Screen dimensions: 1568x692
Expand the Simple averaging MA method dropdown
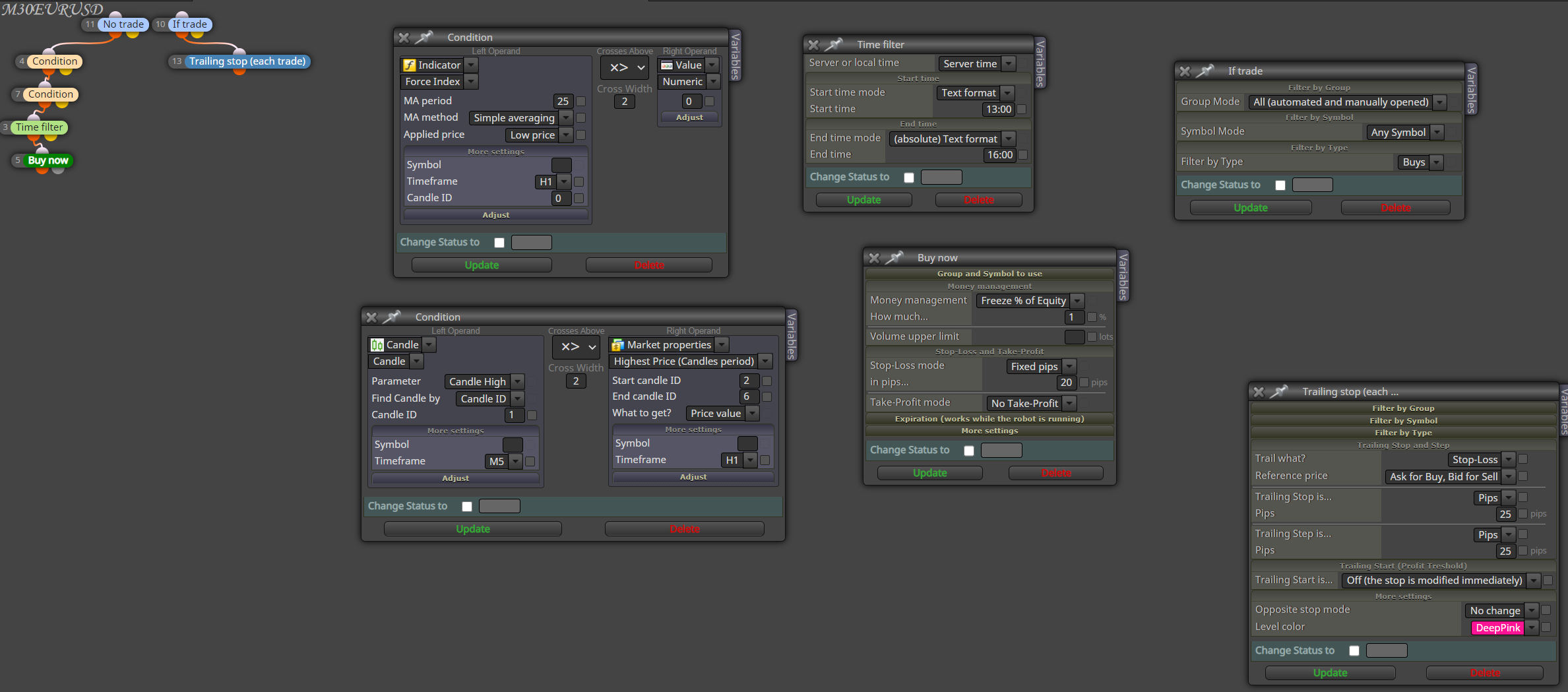[566, 118]
